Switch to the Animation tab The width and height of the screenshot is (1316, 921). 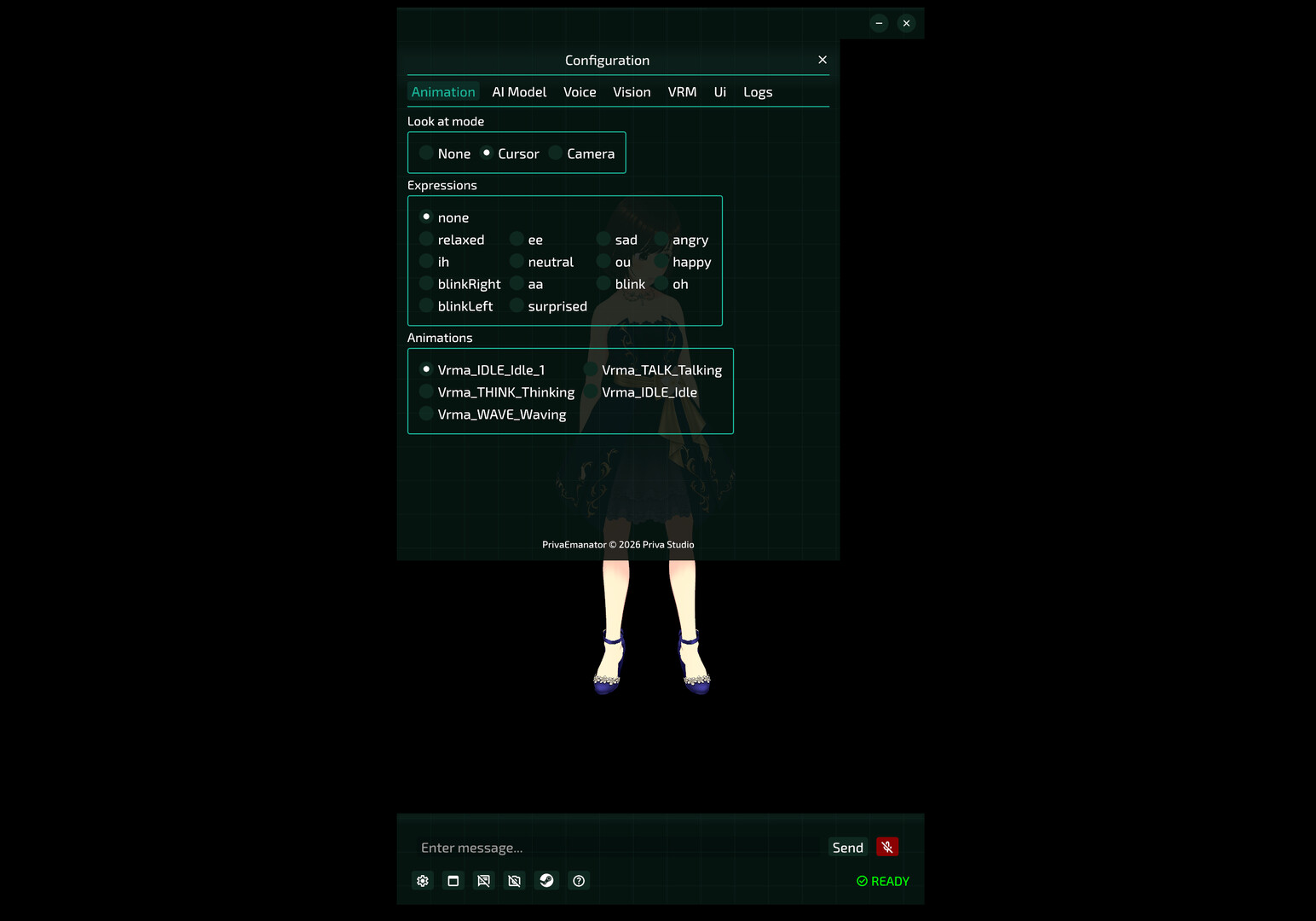pos(443,92)
